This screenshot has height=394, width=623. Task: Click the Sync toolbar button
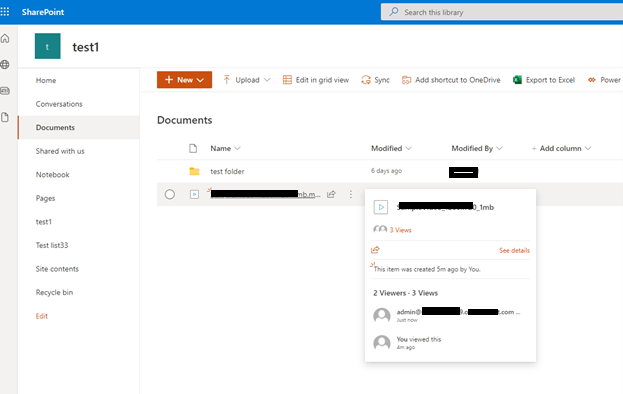[375, 80]
